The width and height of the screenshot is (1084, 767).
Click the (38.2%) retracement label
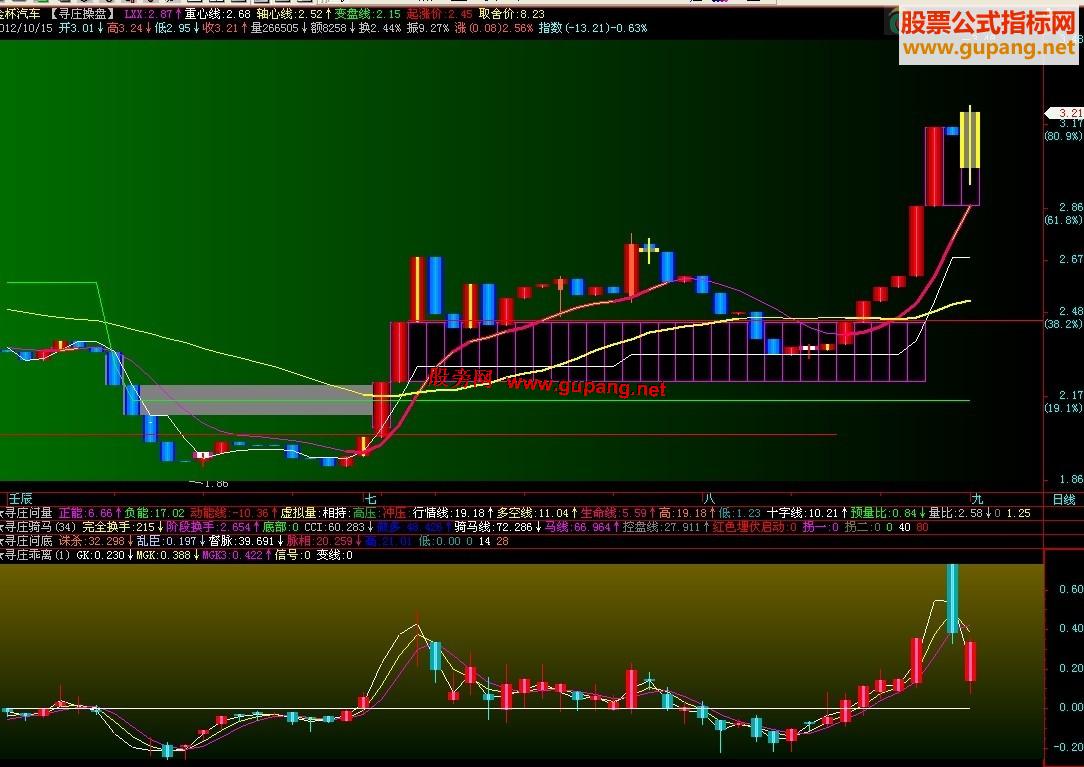(x=1063, y=324)
